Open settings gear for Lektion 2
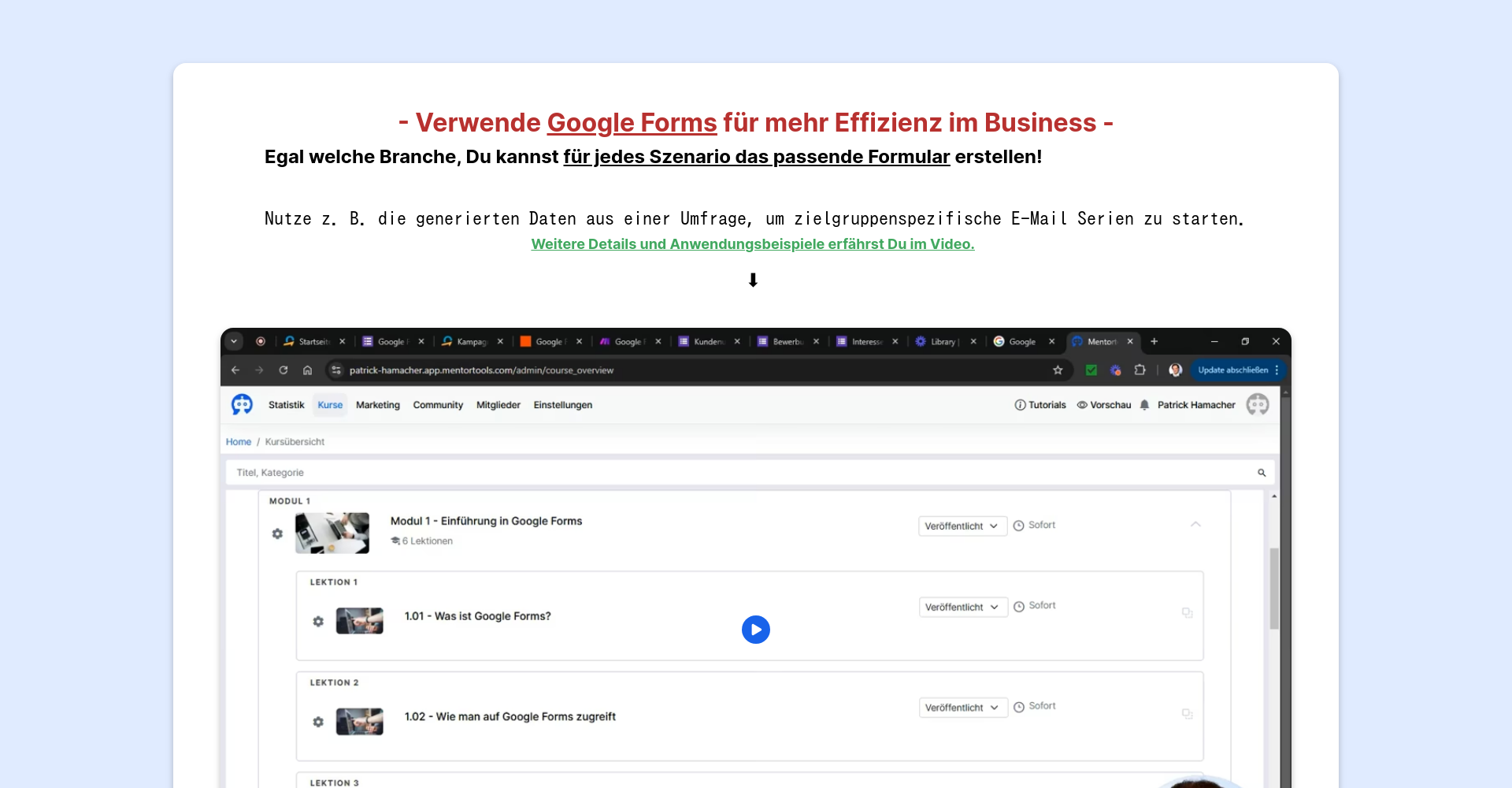The image size is (1512, 788). pyautogui.click(x=318, y=722)
